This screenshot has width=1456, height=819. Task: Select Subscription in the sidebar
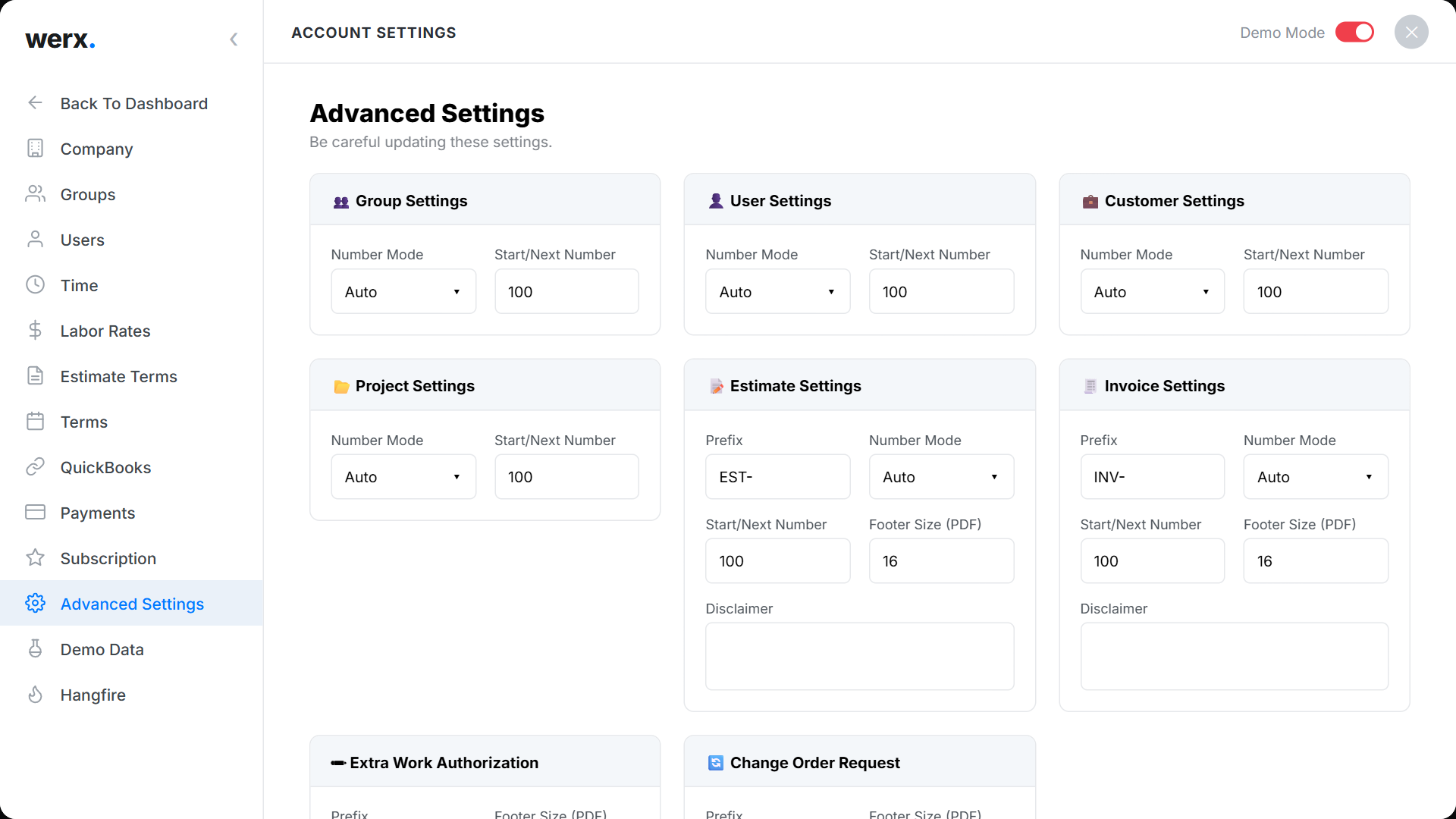click(108, 559)
